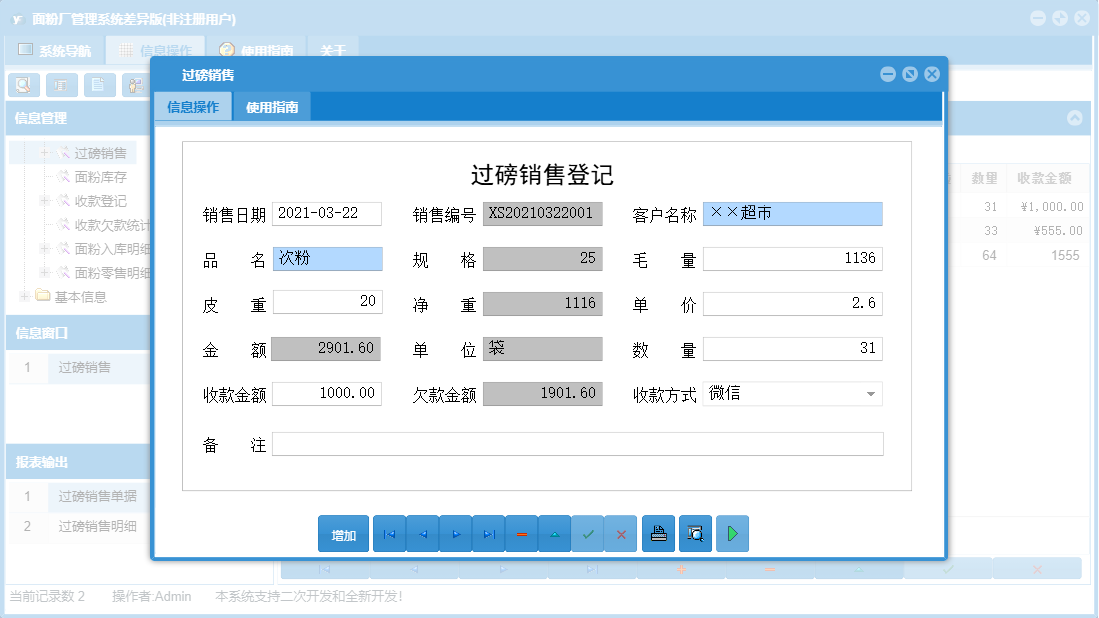
Task: Click the green run arrow icon
Action: tap(731, 533)
